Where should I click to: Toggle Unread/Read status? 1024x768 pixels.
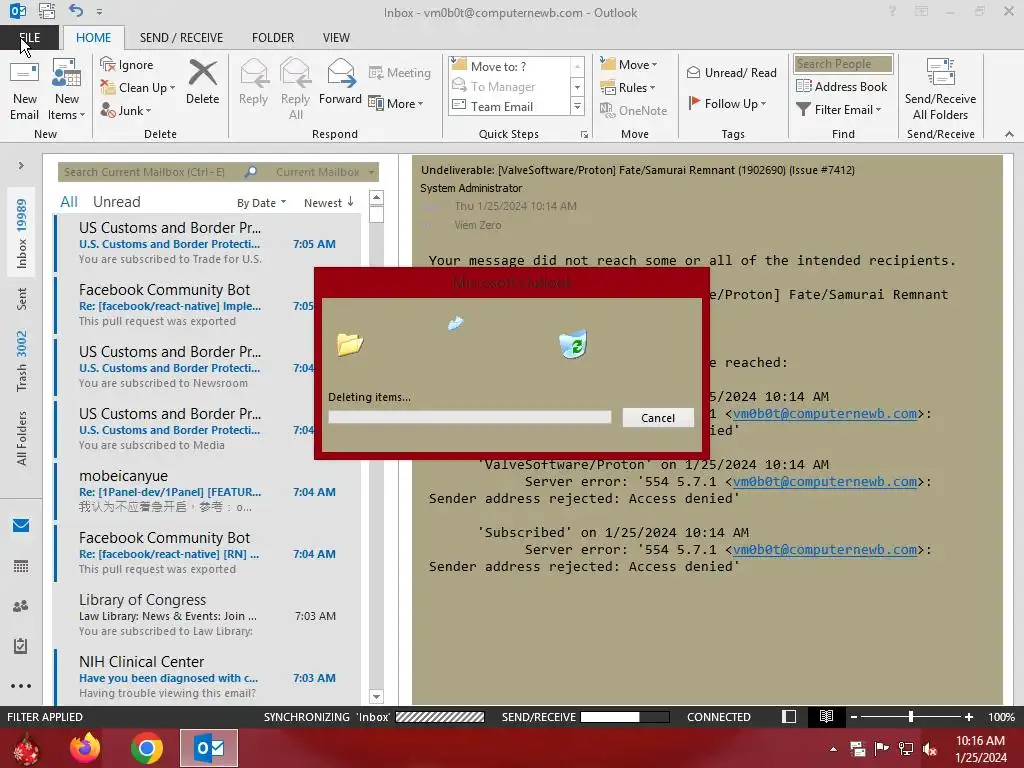[731, 72]
